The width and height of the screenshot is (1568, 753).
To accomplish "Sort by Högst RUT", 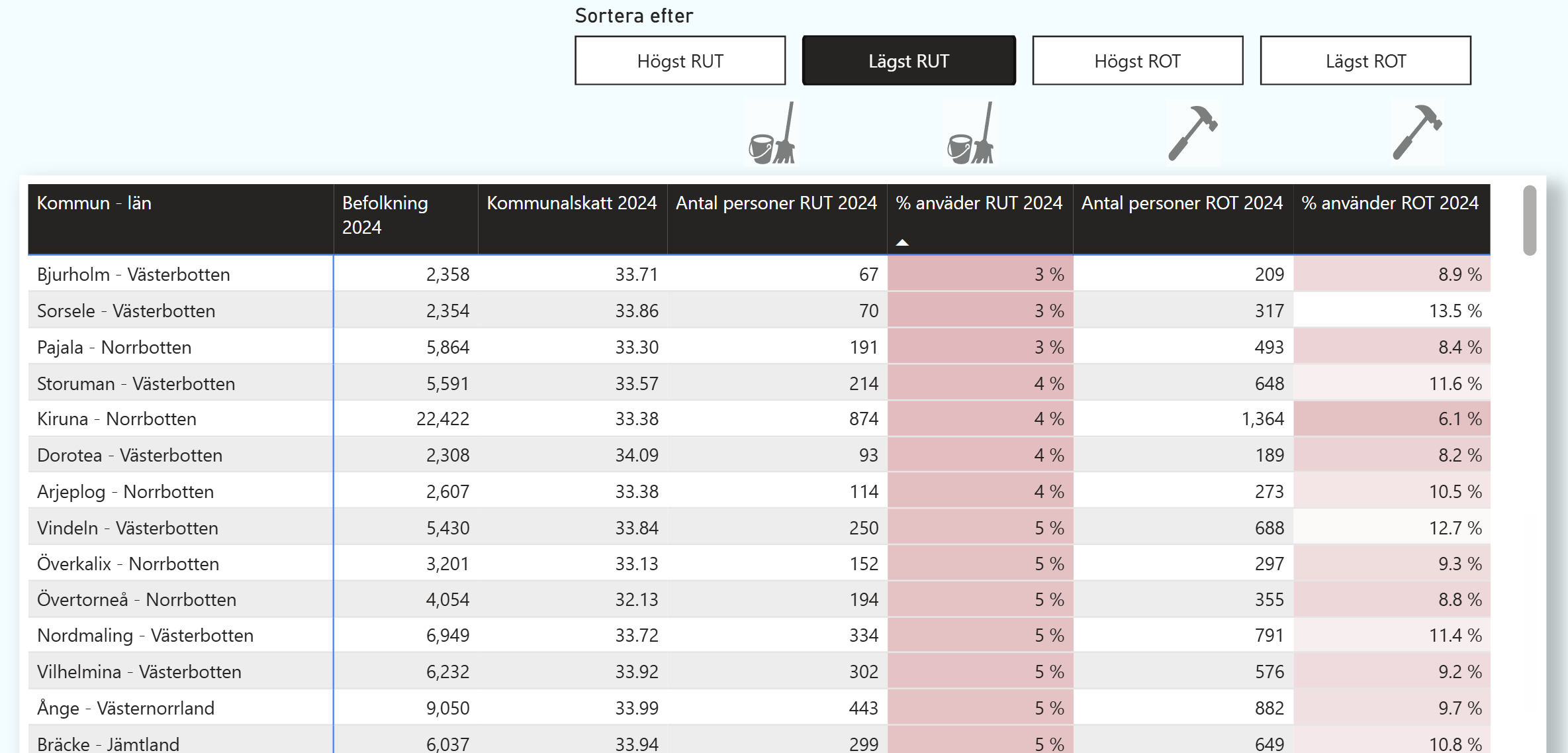I will coord(680,61).
